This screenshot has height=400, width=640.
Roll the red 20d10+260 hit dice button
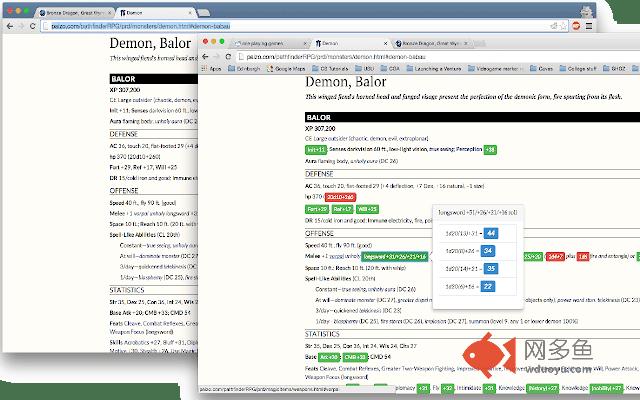(340, 197)
